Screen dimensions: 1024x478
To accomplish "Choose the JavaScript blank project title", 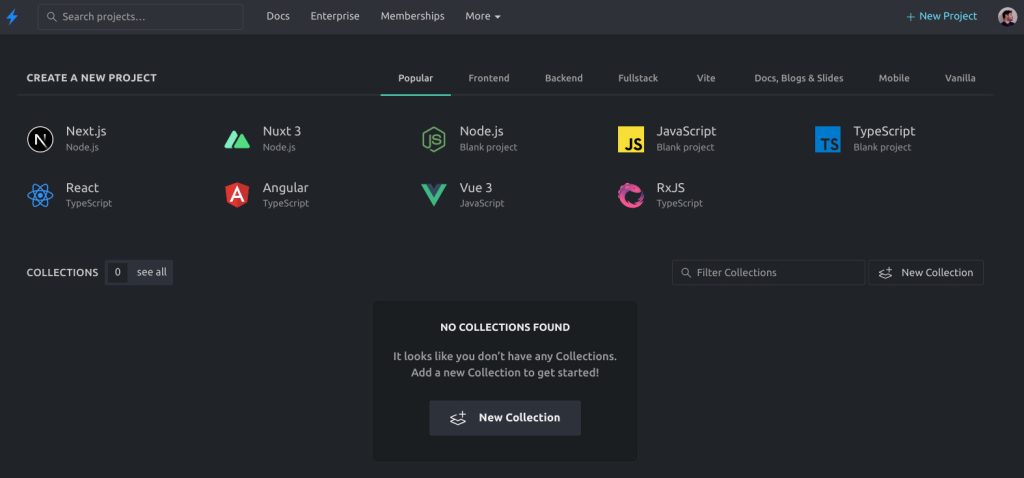I will coord(686,131).
